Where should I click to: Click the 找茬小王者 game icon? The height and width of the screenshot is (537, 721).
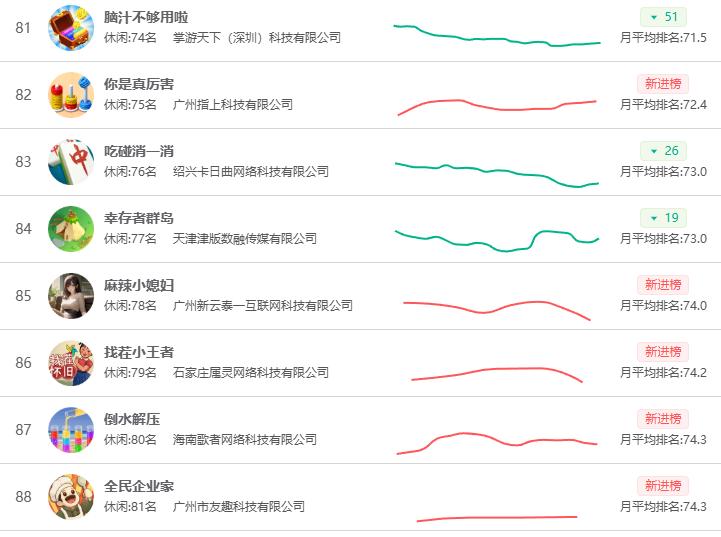point(71,363)
